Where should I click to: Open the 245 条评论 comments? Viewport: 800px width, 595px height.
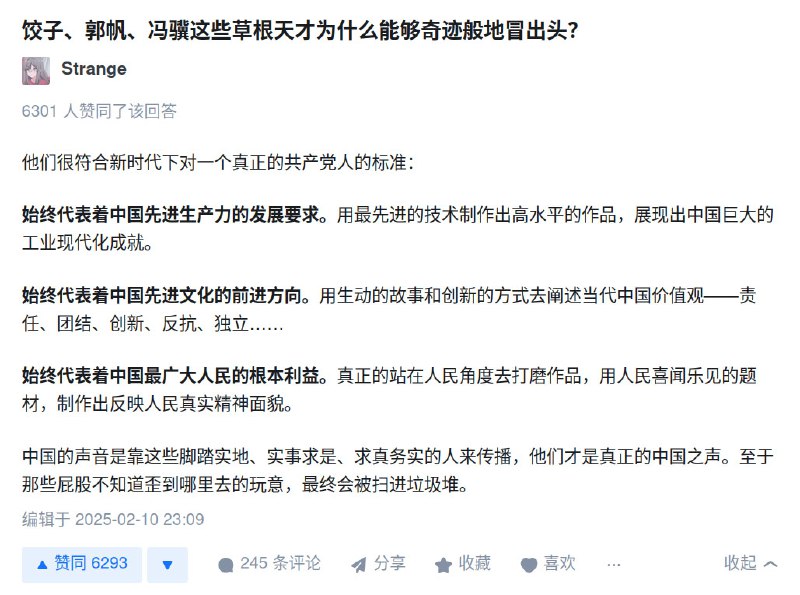269,564
